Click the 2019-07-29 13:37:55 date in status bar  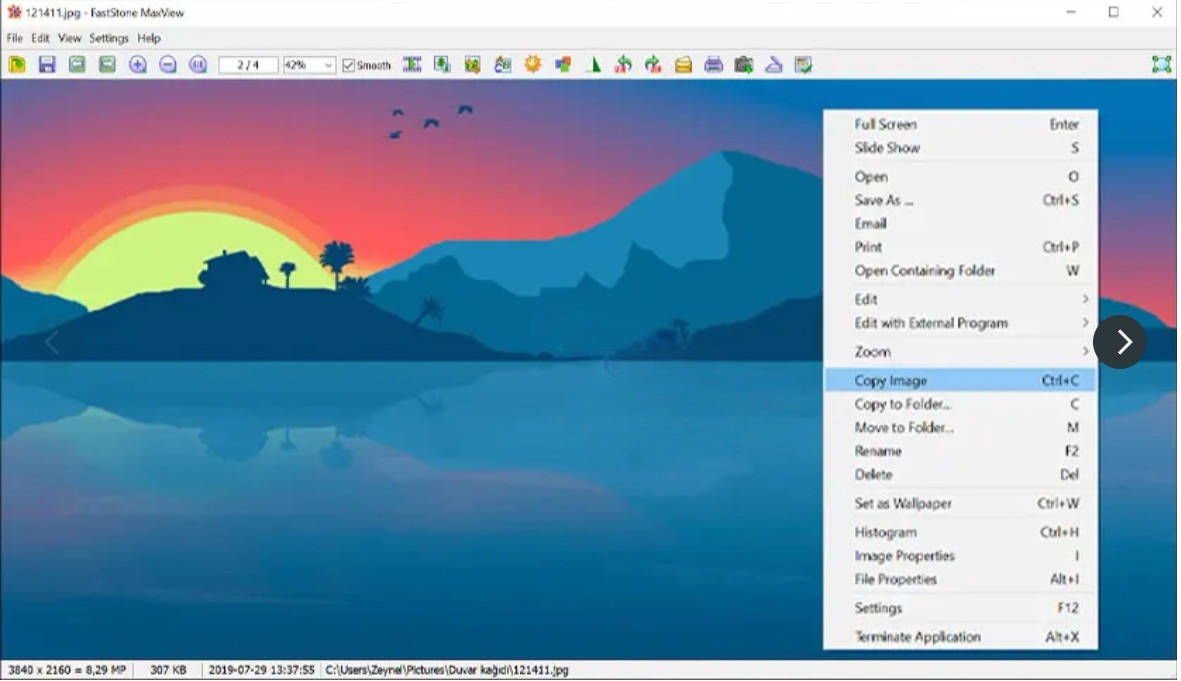261,670
